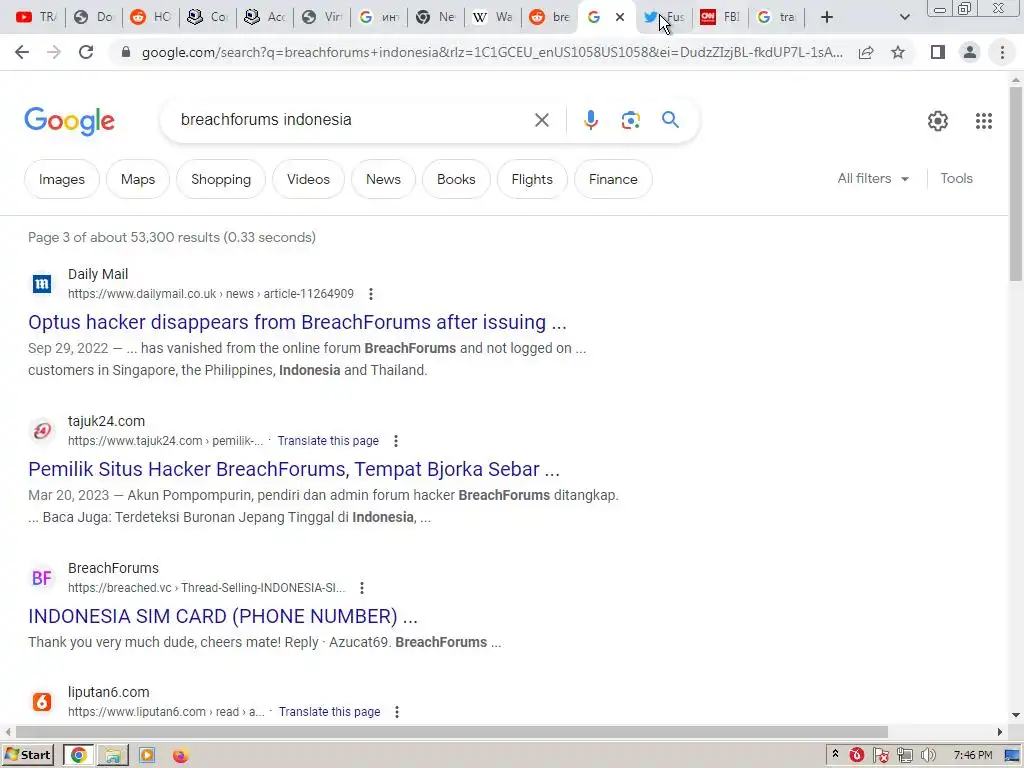Open options for BreachForums result
1024x768 pixels.
pos(362,588)
